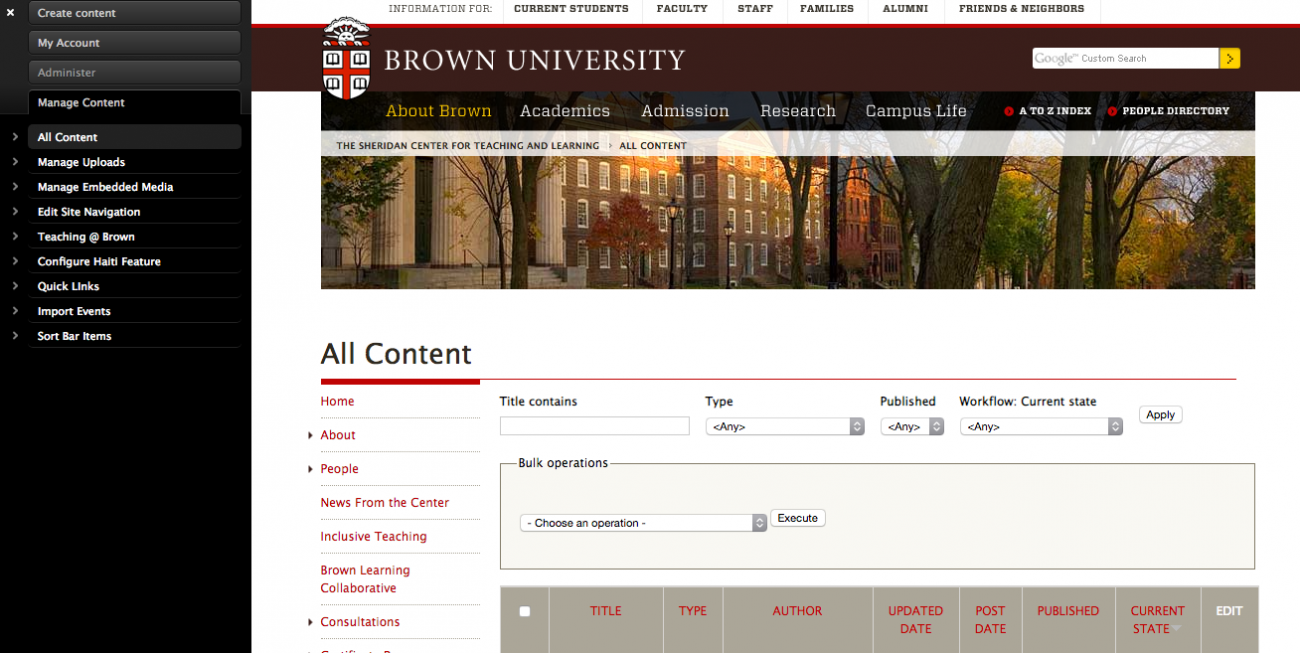Go to Friends & Neighbors link
Image resolution: width=1300 pixels, height=653 pixels.
pyautogui.click(x=1021, y=9)
